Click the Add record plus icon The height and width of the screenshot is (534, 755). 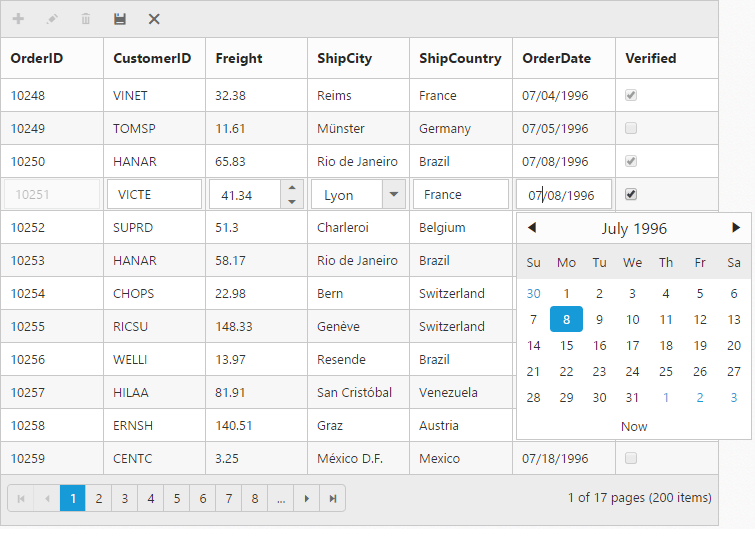[x=18, y=19]
